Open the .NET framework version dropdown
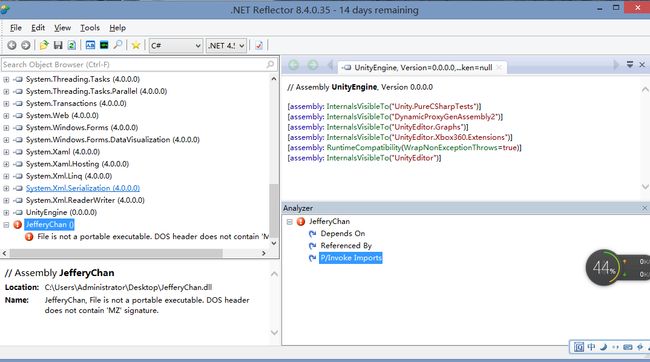 (x=226, y=46)
